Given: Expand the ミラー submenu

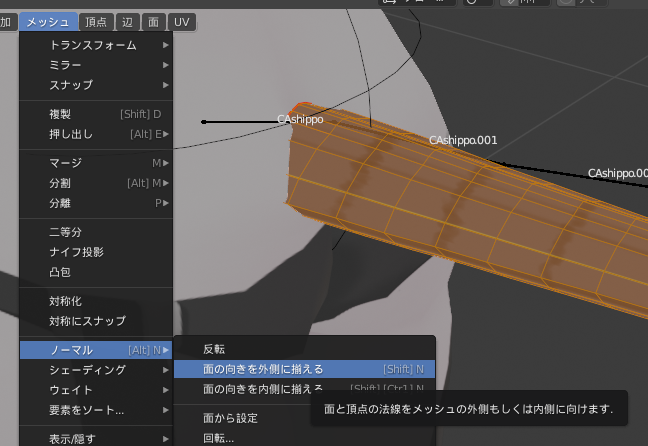Looking at the screenshot, I should [96, 65].
